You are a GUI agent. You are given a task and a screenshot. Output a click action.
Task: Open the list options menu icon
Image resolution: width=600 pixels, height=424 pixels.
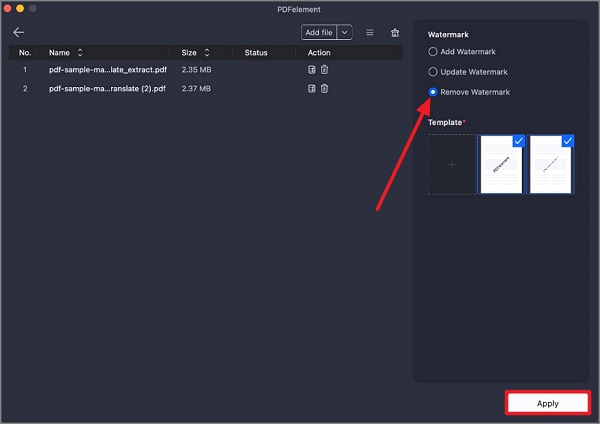click(x=370, y=33)
